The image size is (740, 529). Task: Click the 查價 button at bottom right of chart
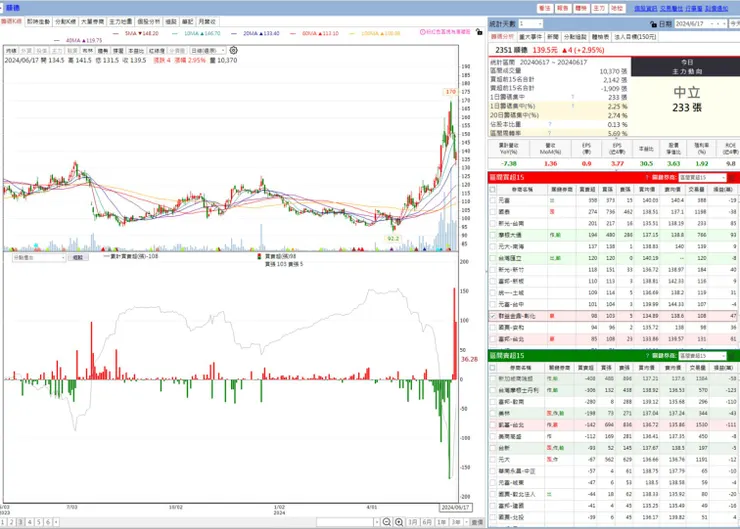pyautogui.click(x=477, y=522)
